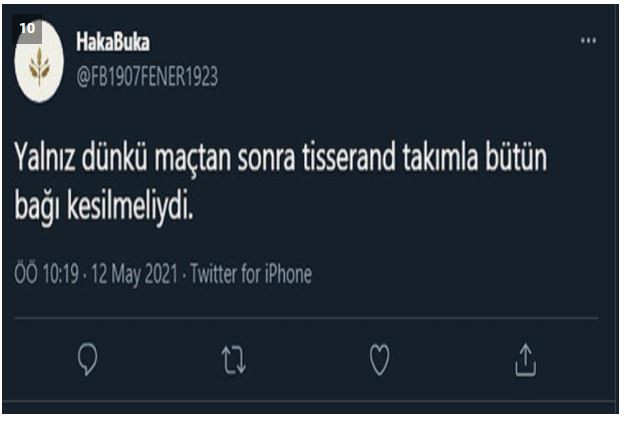
Task: Open the Twitter for iPhone source link
Action: [250, 273]
